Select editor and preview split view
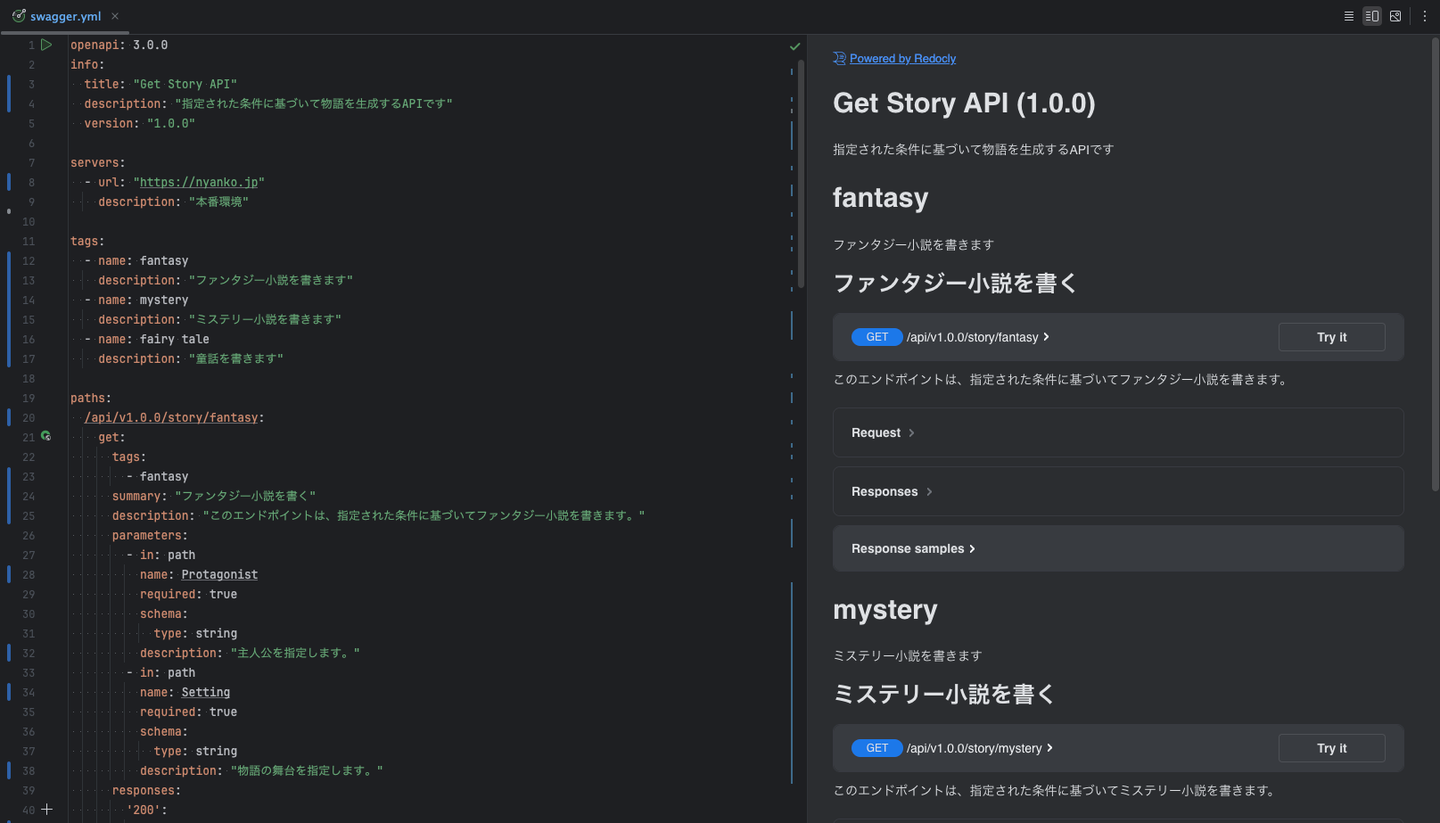 click(1372, 16)
